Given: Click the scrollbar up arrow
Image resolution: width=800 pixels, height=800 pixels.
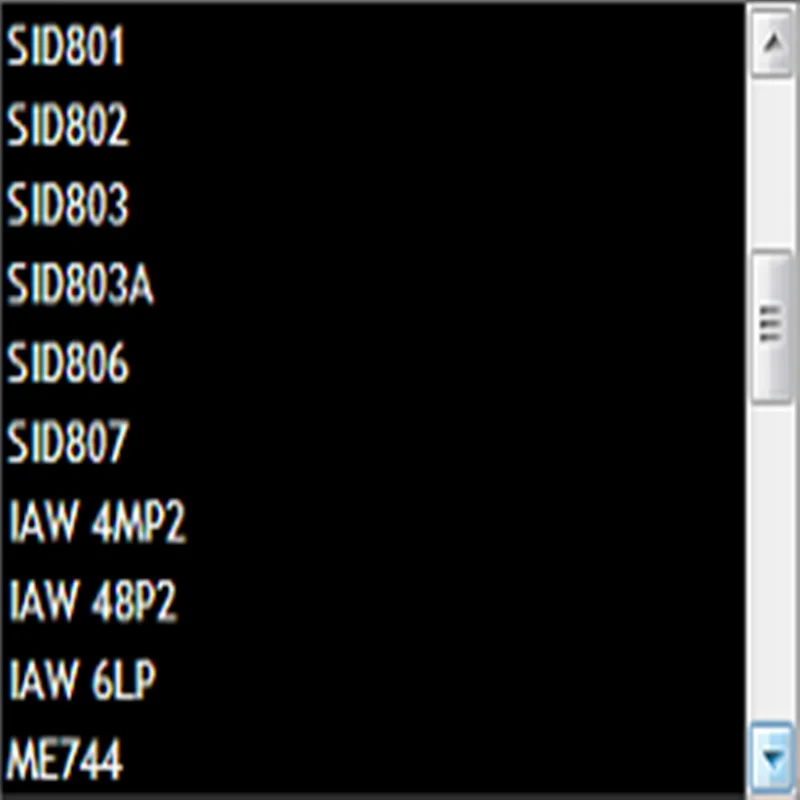Looking at the screenshot, I should coord(772,43).
